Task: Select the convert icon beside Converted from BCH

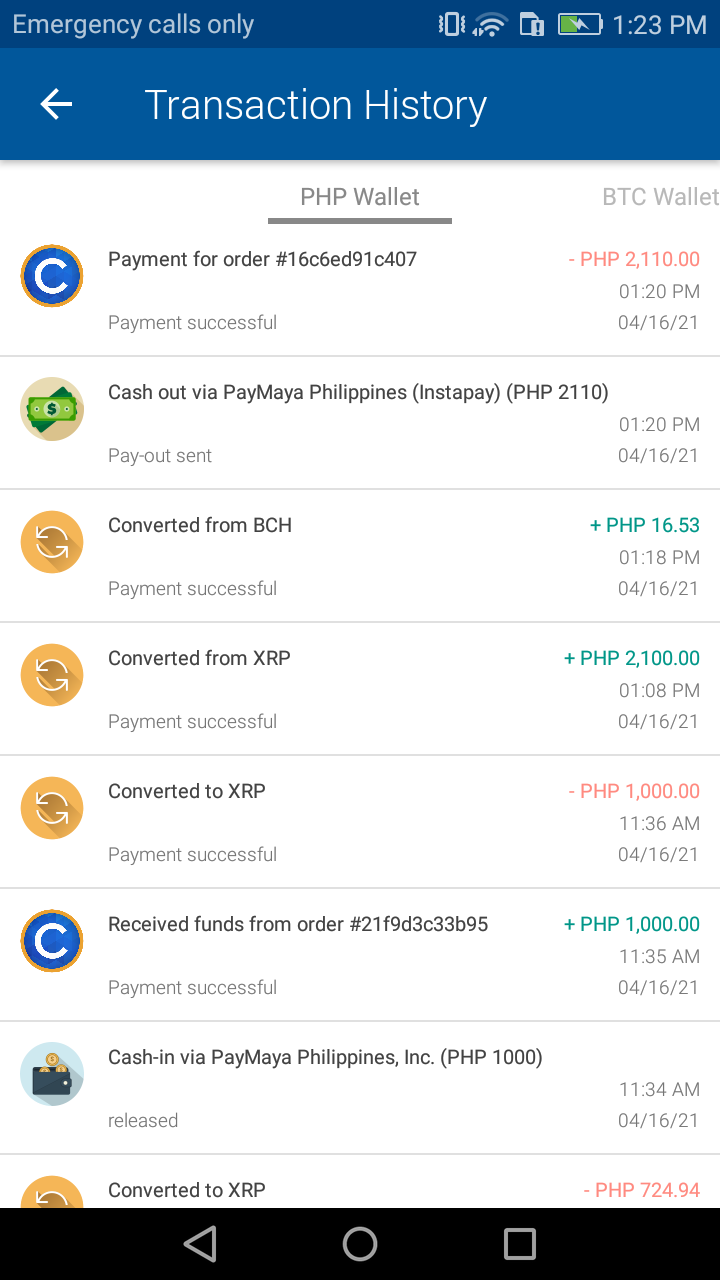Action: (52, 542)
